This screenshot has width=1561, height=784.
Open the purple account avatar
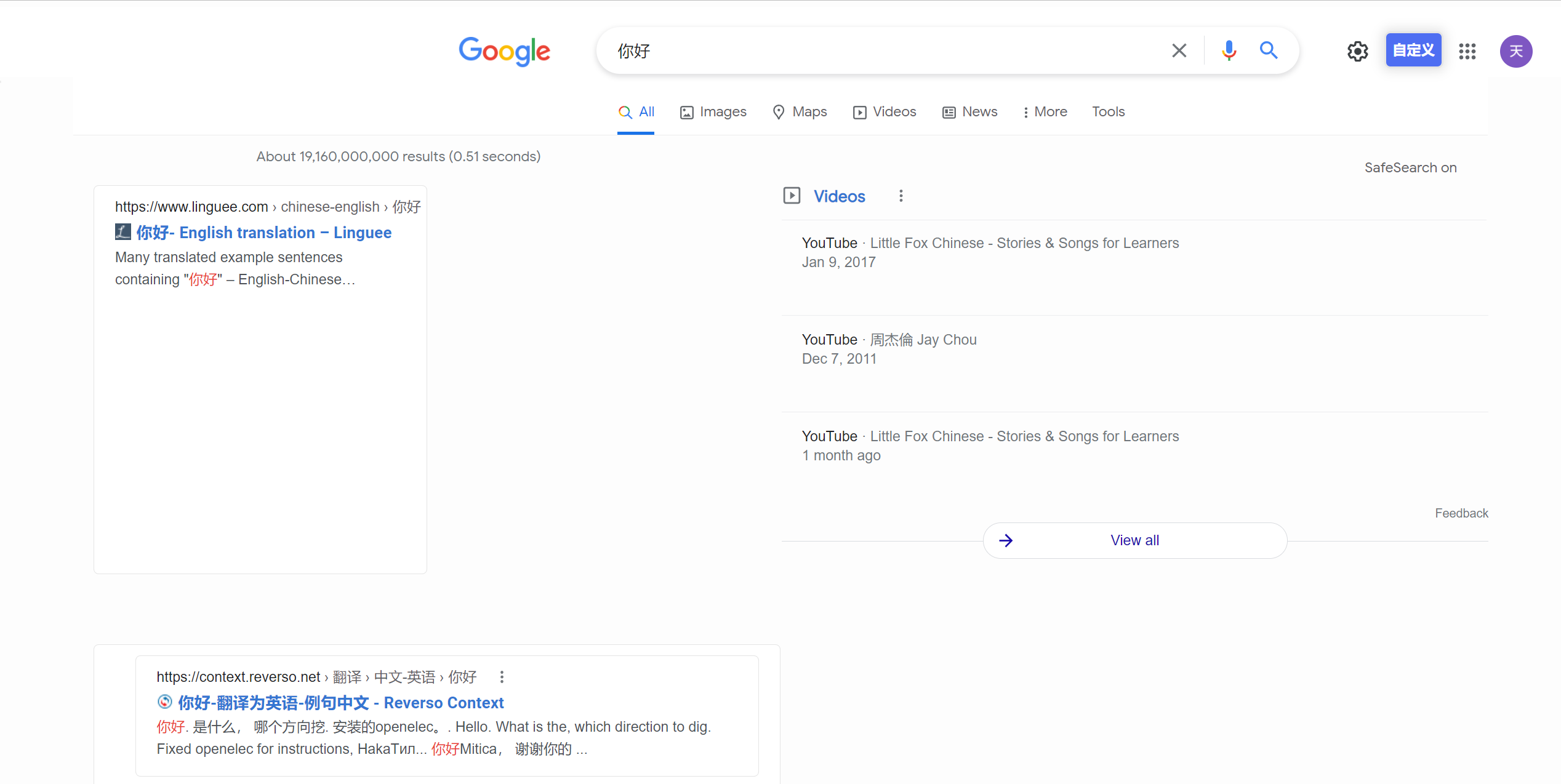pos(1515,51)
